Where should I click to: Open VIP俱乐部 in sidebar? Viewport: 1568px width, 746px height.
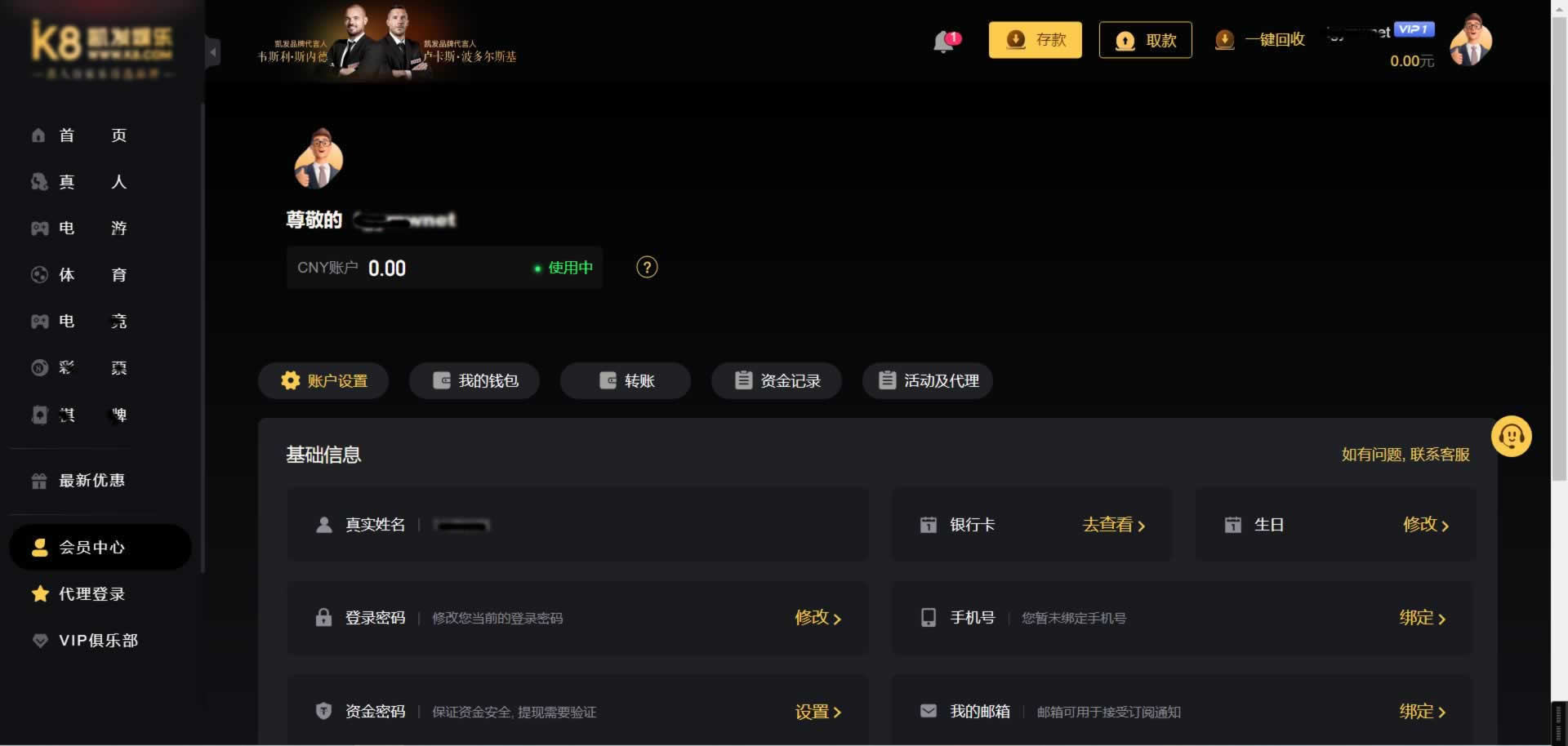click(x=85, y=641)
